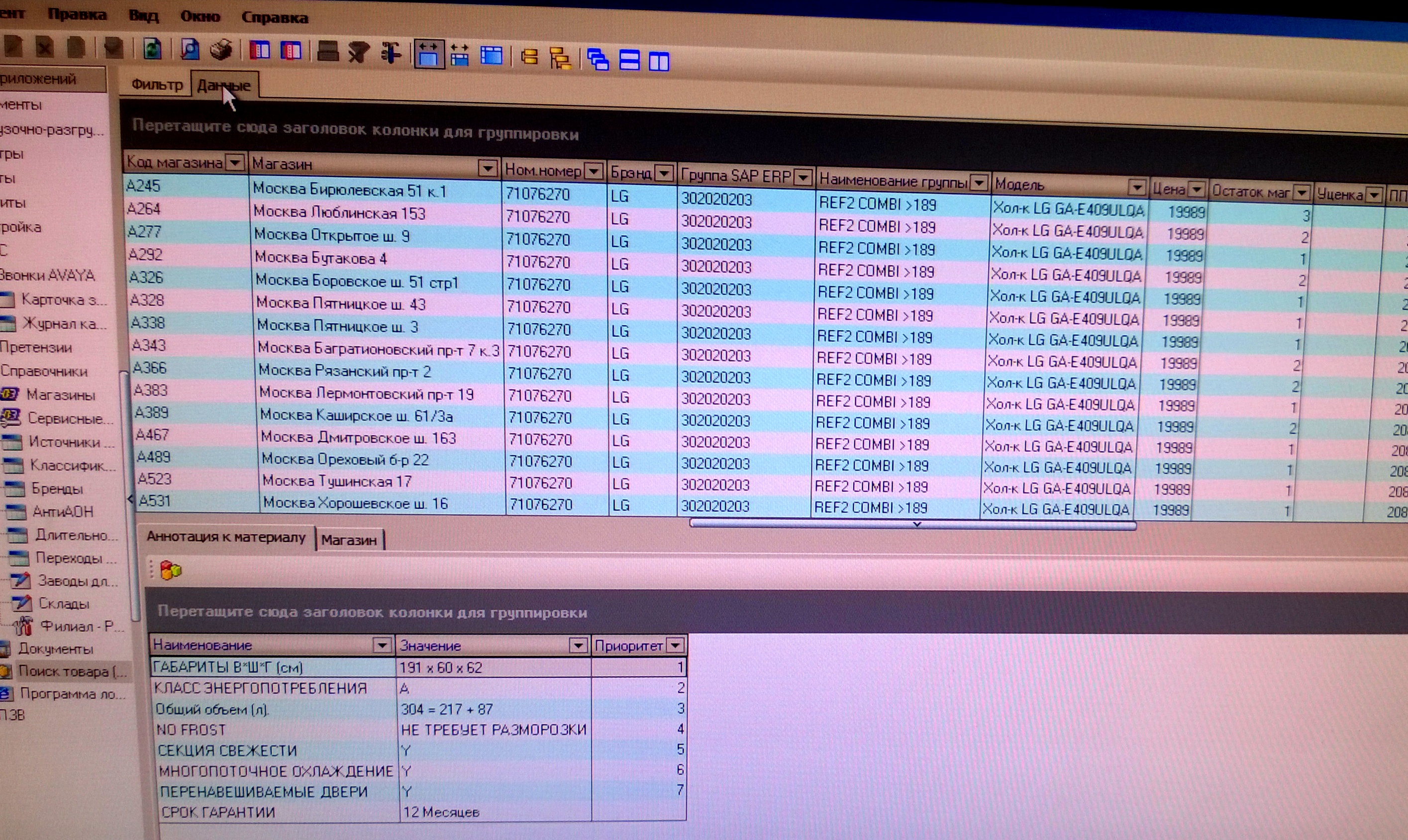Open the Брэнд column filter dropdown
1408x840 pixels.
[664, 173]
